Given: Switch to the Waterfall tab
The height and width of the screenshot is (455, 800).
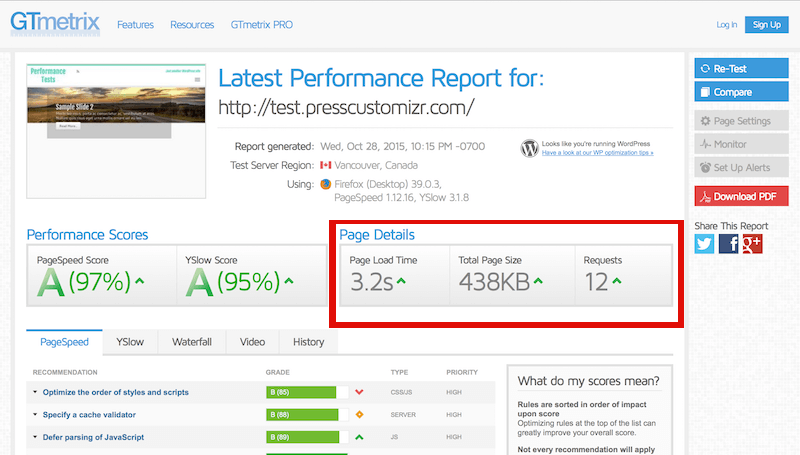Looking at the screenshot, I should point(192,342).
